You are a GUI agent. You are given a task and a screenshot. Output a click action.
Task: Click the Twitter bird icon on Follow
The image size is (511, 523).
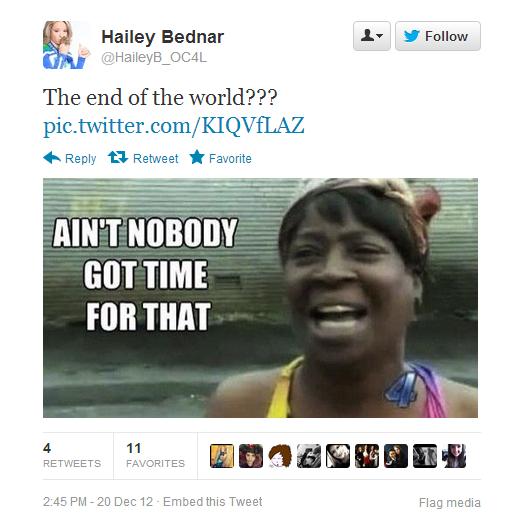coord(411,36)
